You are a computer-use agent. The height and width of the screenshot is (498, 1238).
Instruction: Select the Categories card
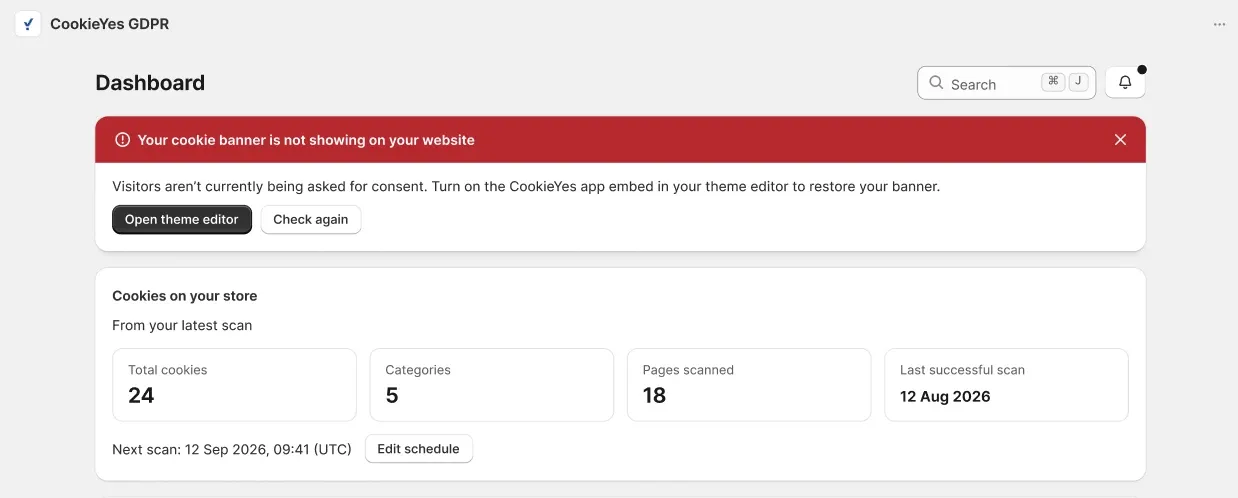[491, 385]
